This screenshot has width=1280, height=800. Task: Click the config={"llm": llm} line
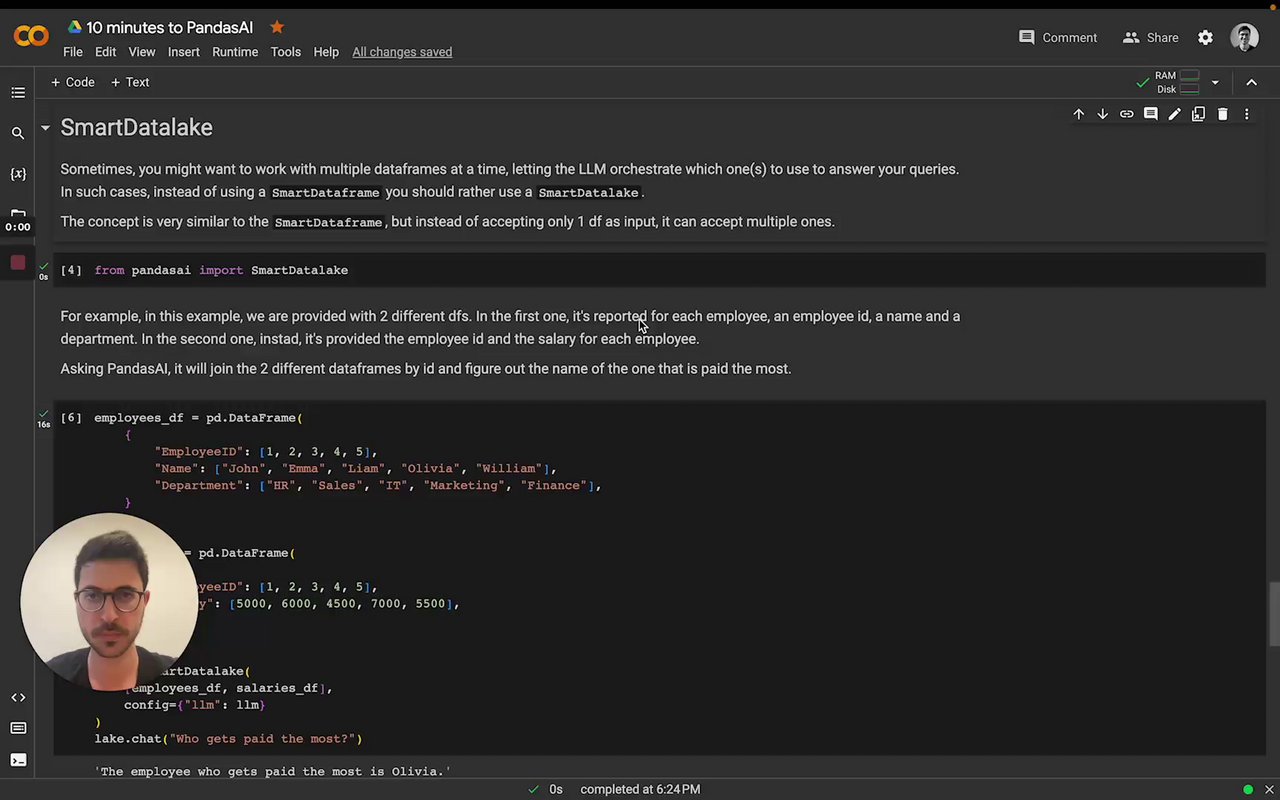point(194,705)
